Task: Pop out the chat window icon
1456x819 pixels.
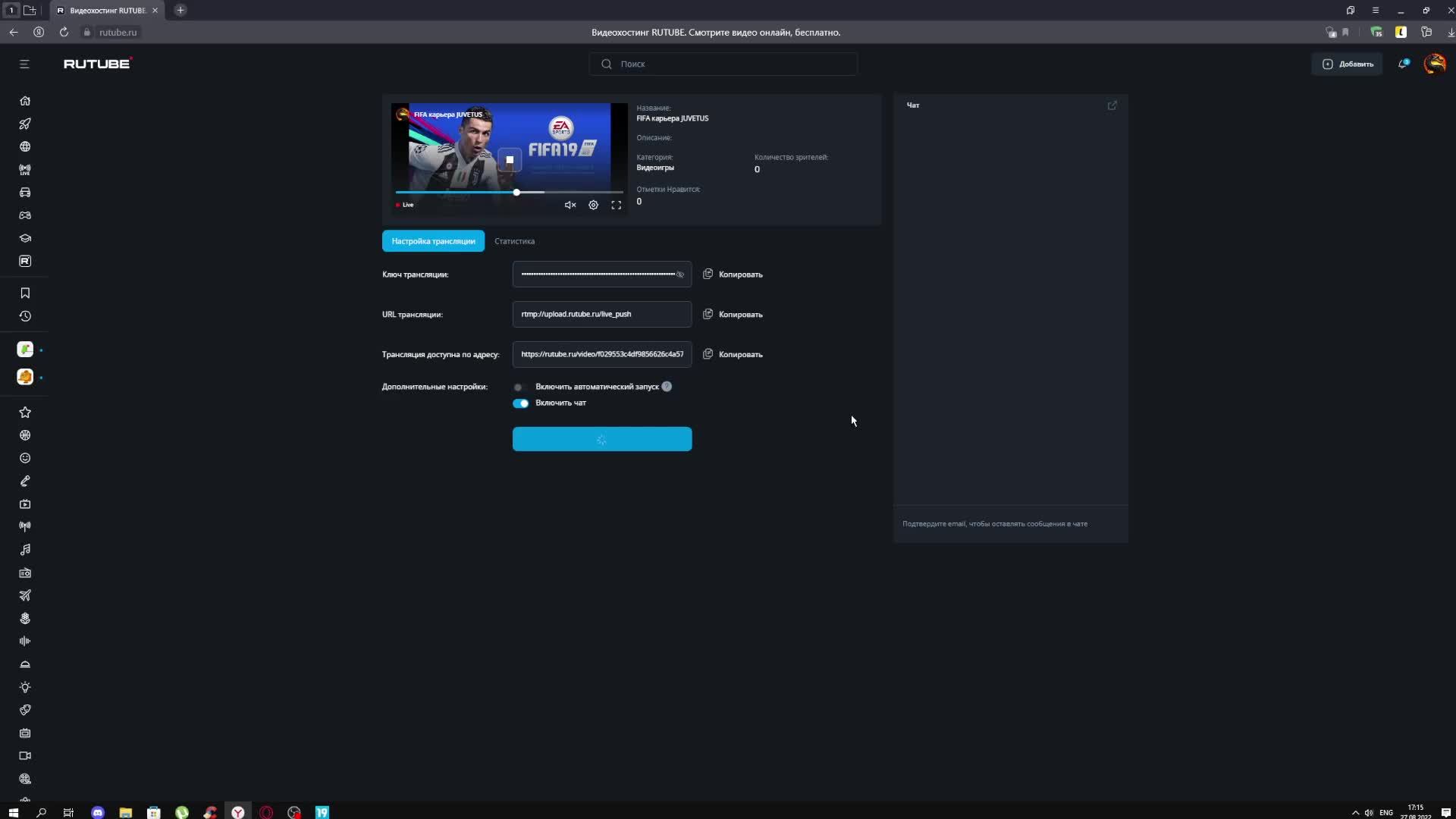Action: 1112,105
